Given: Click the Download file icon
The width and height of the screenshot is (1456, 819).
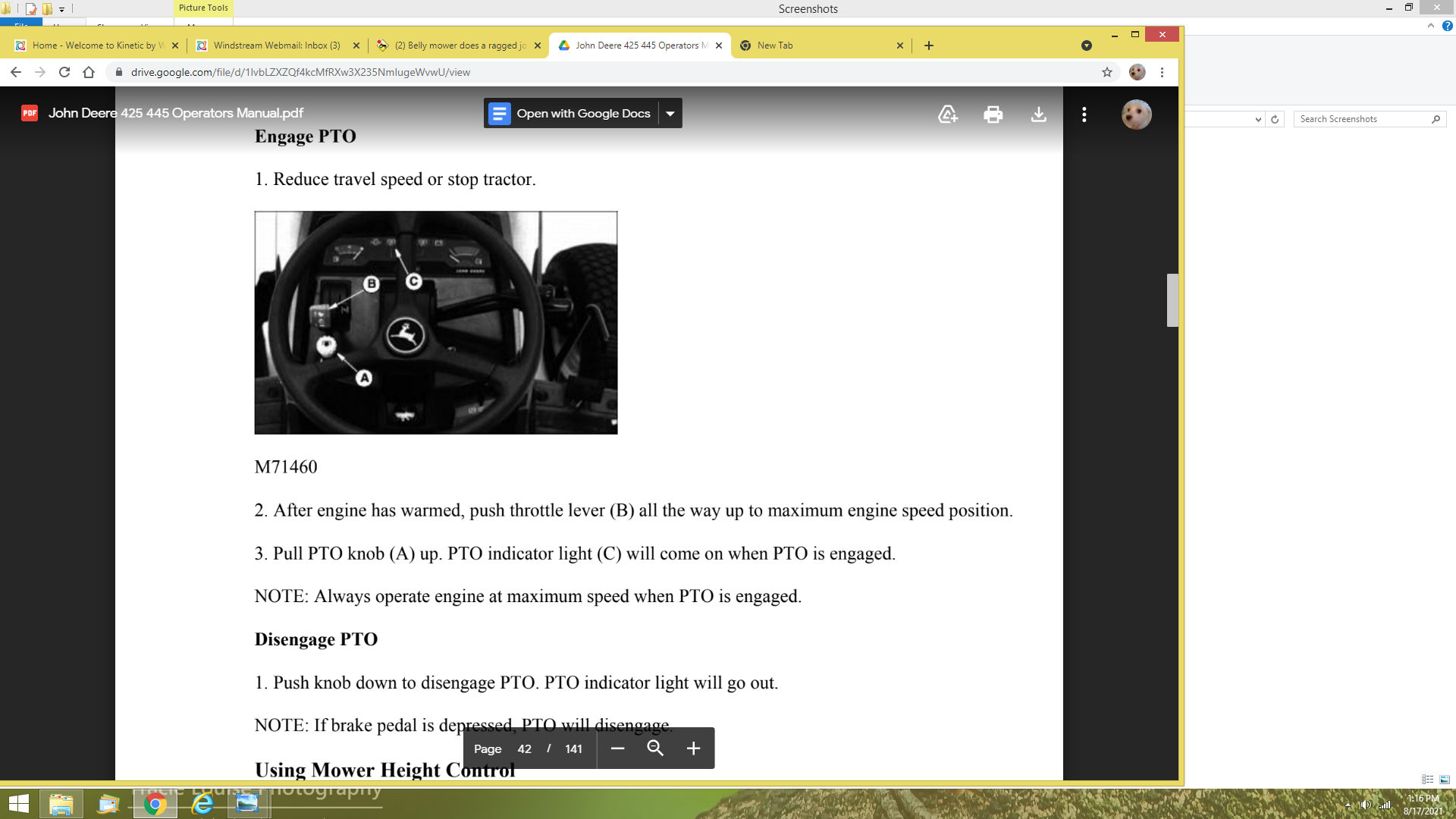Looking at the screenshot, I should click(x=1038, y=115).
